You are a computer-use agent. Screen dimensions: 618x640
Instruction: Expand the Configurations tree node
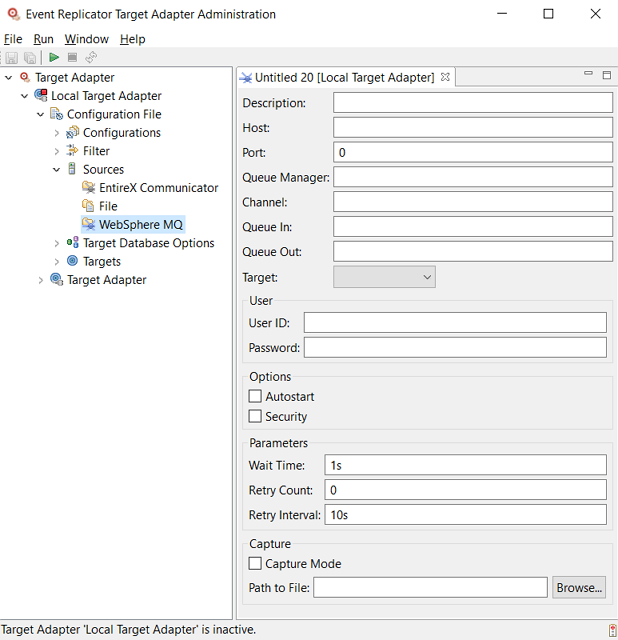(x=57, y=133)
